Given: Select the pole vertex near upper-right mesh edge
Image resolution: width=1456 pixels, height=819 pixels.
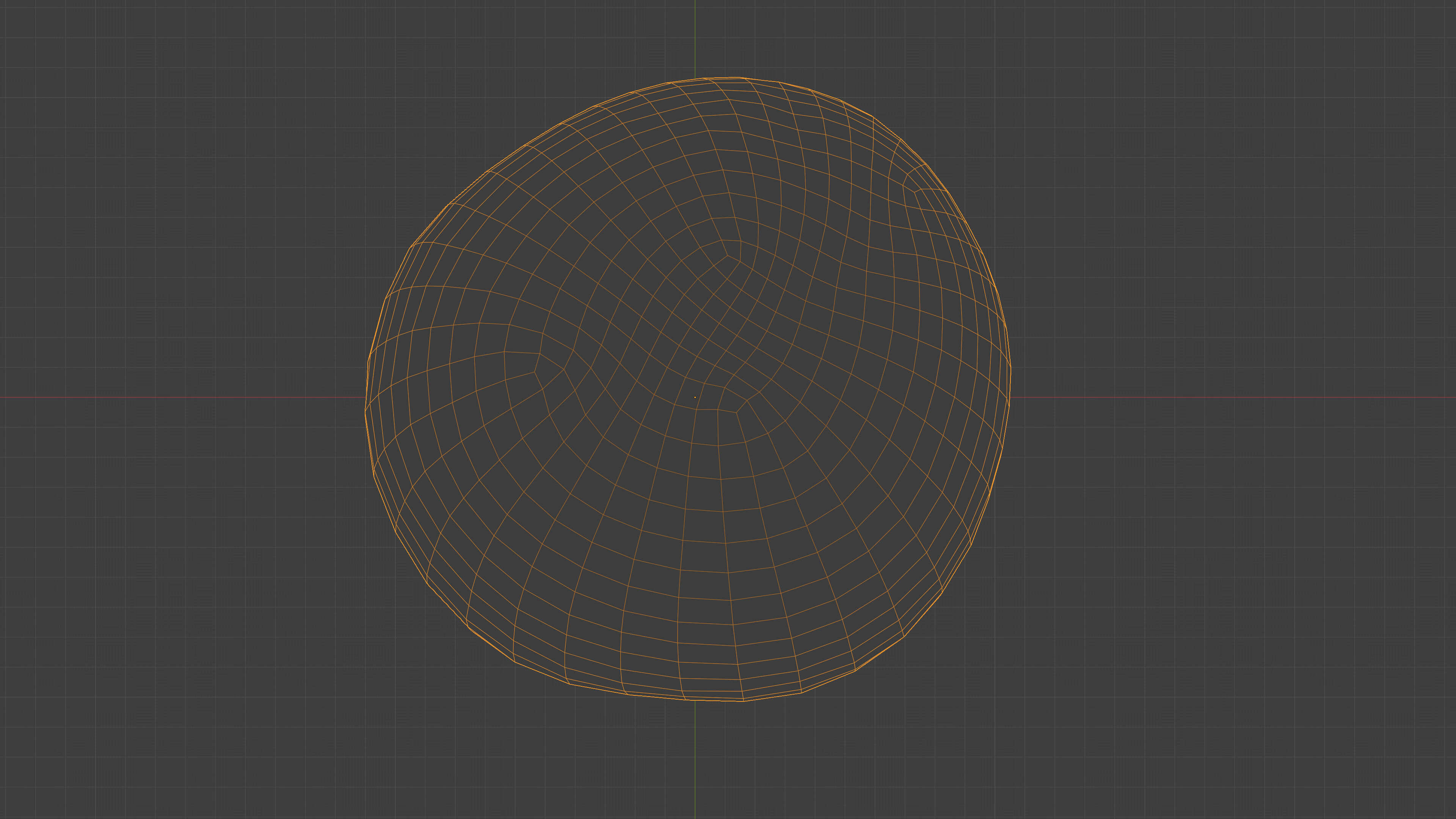Looking at the screenshot, I should point(915,192).
